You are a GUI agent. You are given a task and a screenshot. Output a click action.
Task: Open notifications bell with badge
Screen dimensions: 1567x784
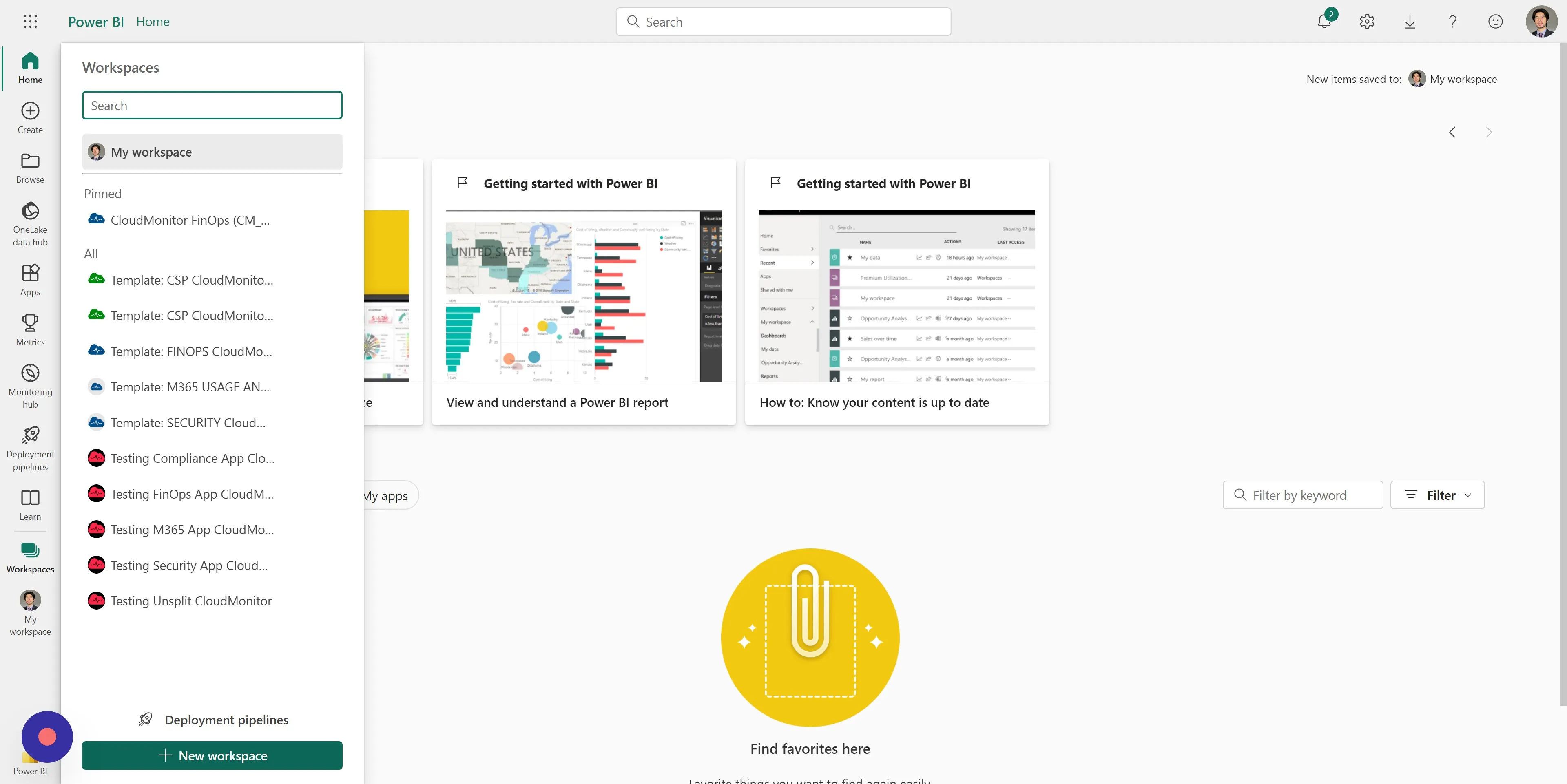(1325, 21)
